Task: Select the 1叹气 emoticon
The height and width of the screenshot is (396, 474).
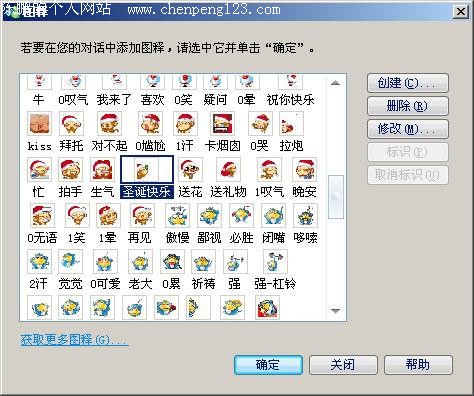Action: pyautogui.click(x=269, y=169)
